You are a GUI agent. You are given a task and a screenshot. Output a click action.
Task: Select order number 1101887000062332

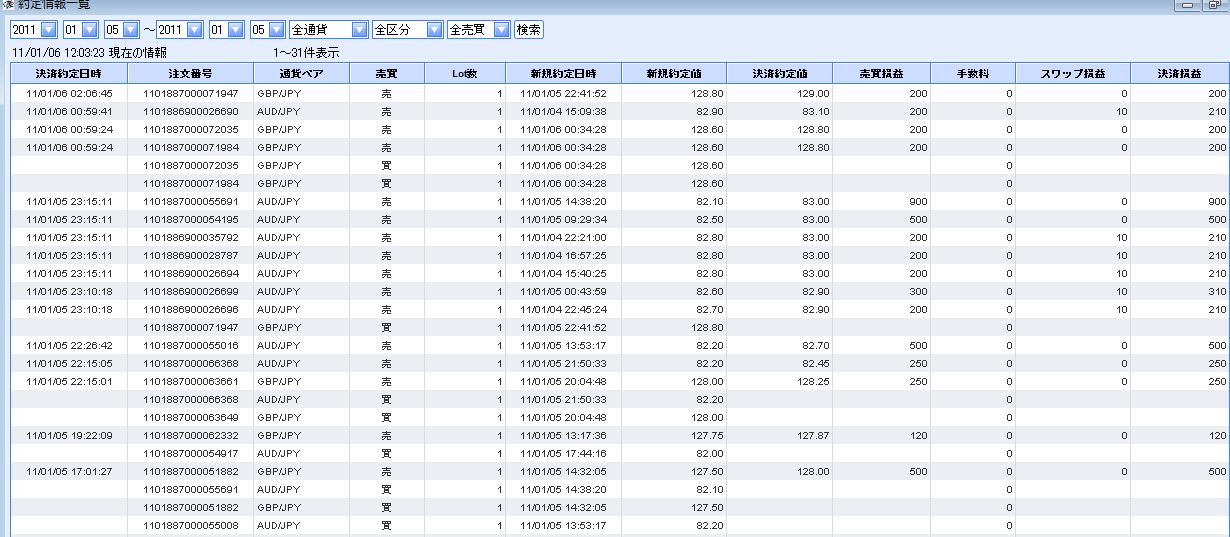191,435
